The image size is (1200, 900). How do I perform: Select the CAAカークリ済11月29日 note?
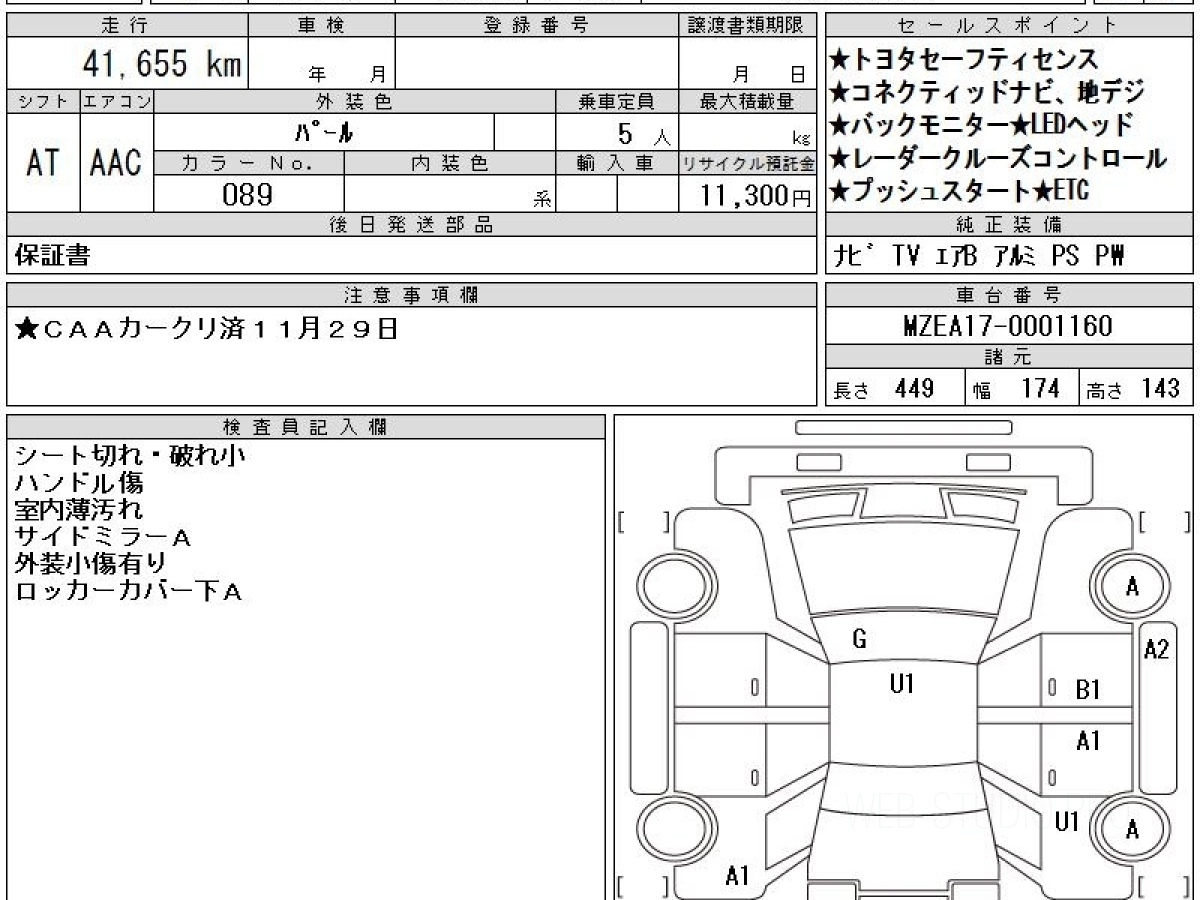click(x=207, y=329)
